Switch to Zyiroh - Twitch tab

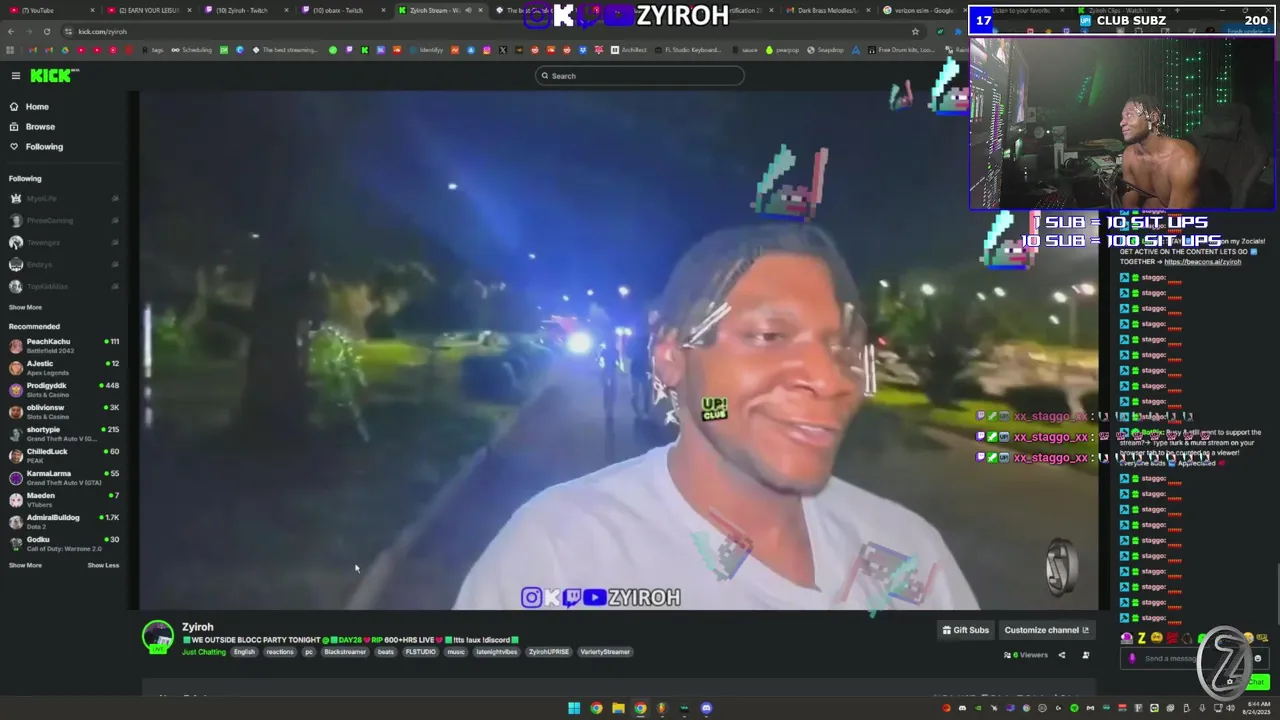(245, 10)
